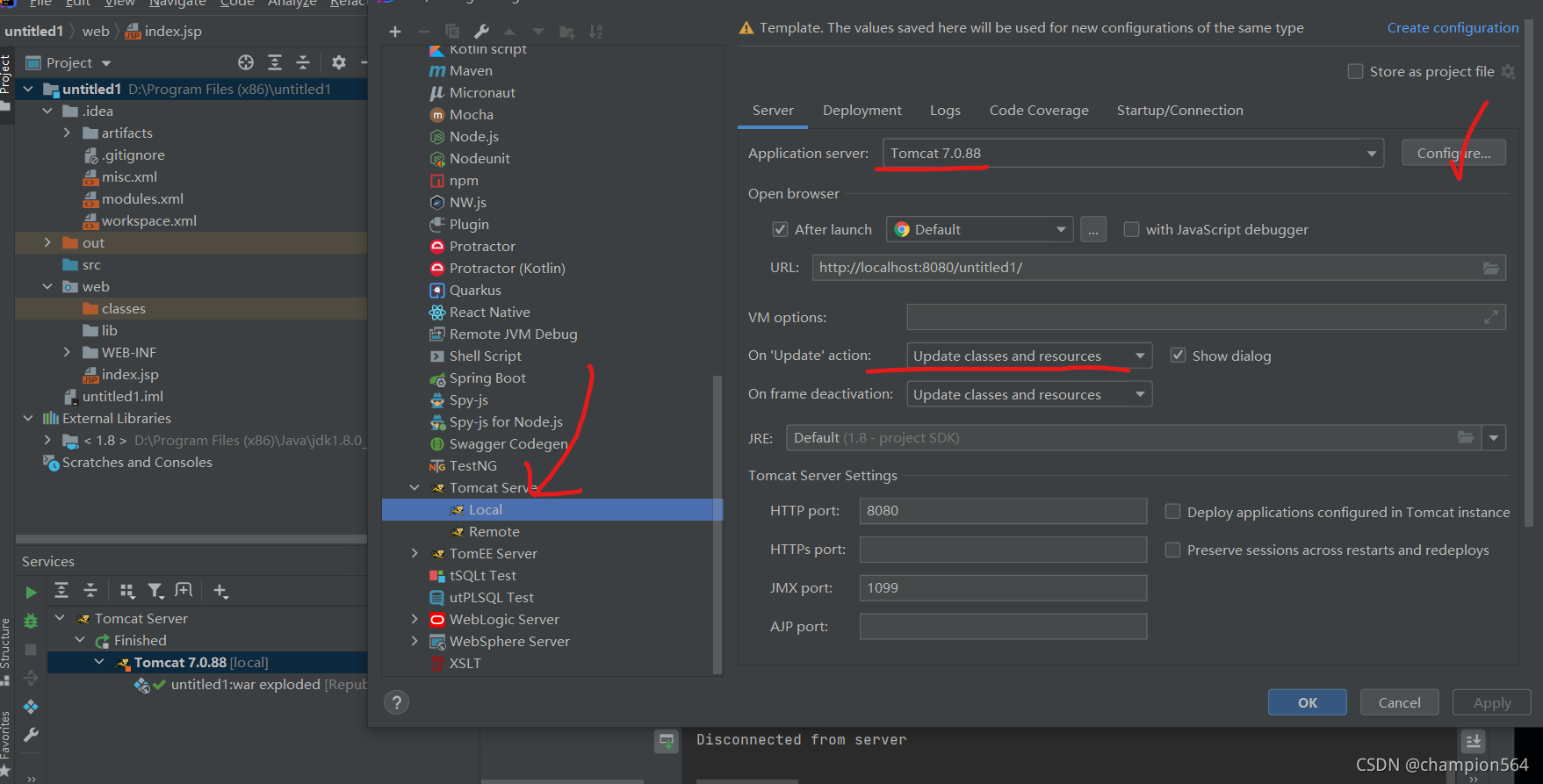Toggle Store as project file checkbox

coord(1355,71)
